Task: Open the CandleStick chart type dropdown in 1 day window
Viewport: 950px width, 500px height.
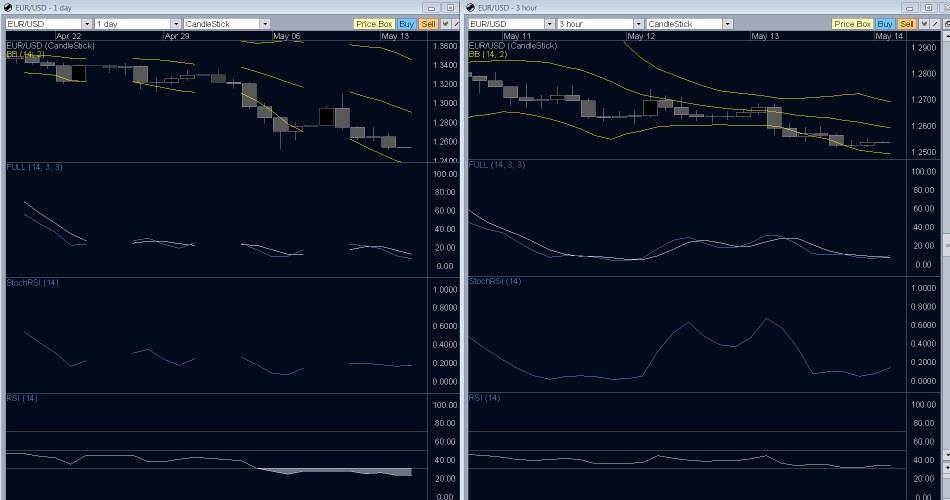Action: (265, 24)
